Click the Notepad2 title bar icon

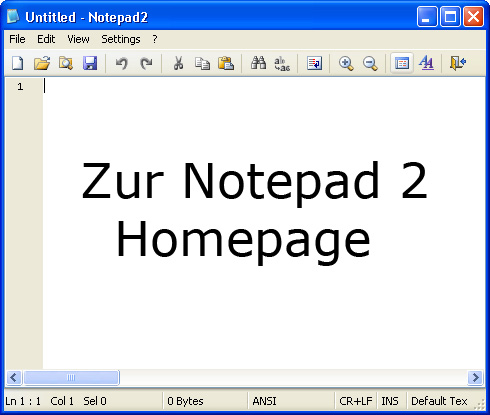click(13, 17)
